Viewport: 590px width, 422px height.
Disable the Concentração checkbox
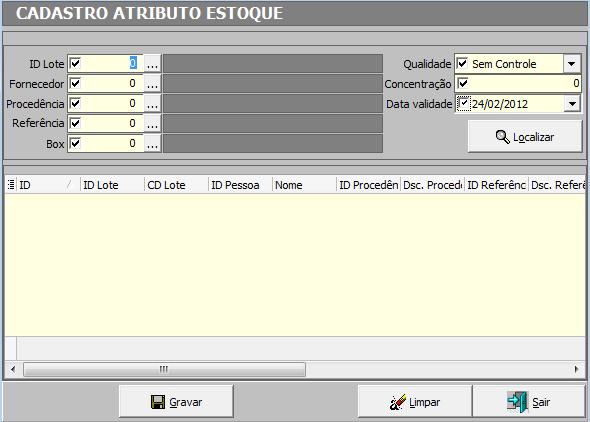point(463,83)
